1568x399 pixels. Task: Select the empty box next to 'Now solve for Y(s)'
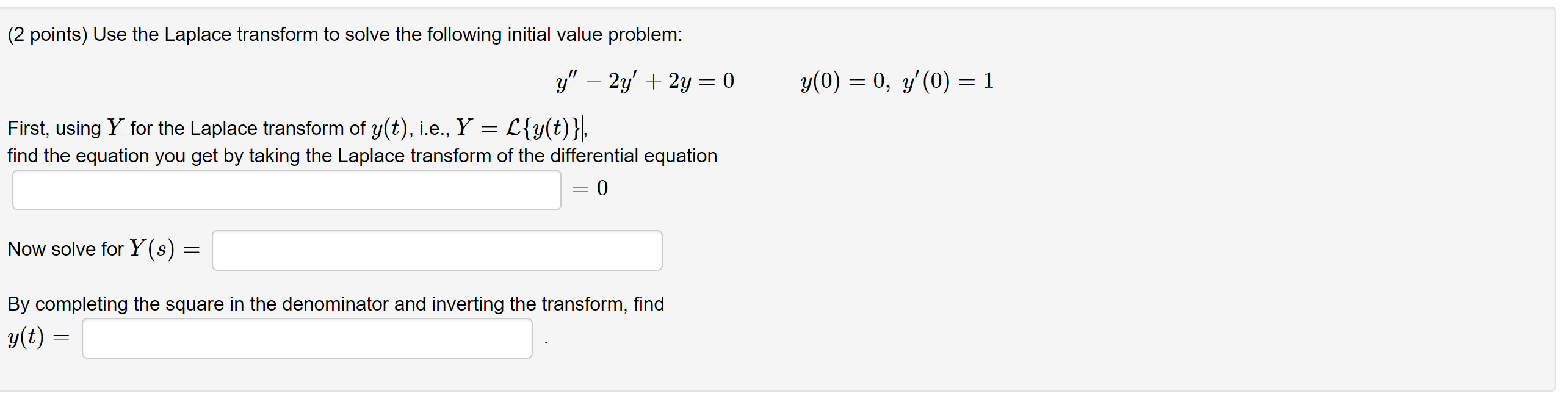(x=436, y=250)
